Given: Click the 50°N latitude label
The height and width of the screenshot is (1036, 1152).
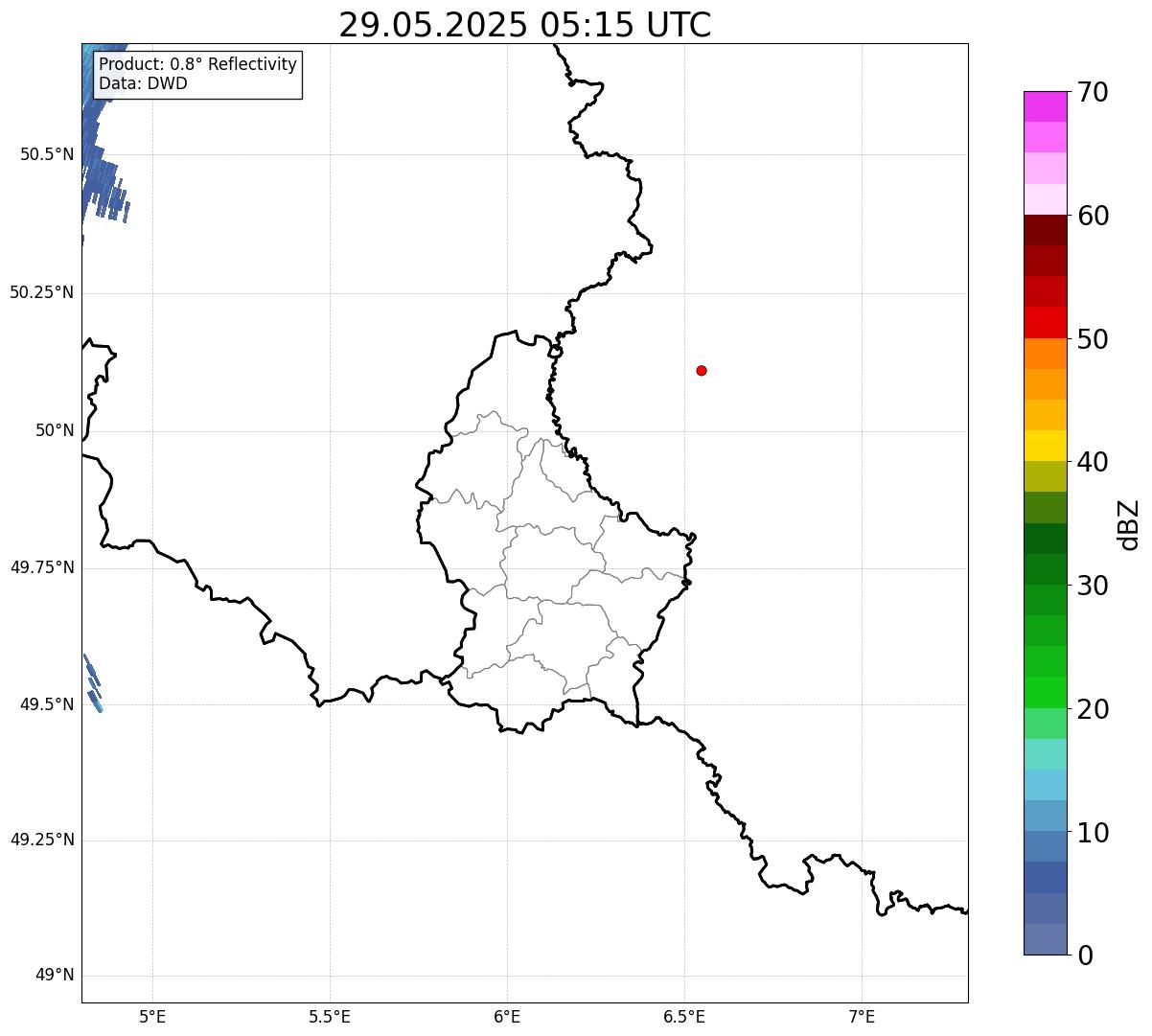Looking at the screenshot, I should [55, 430].
